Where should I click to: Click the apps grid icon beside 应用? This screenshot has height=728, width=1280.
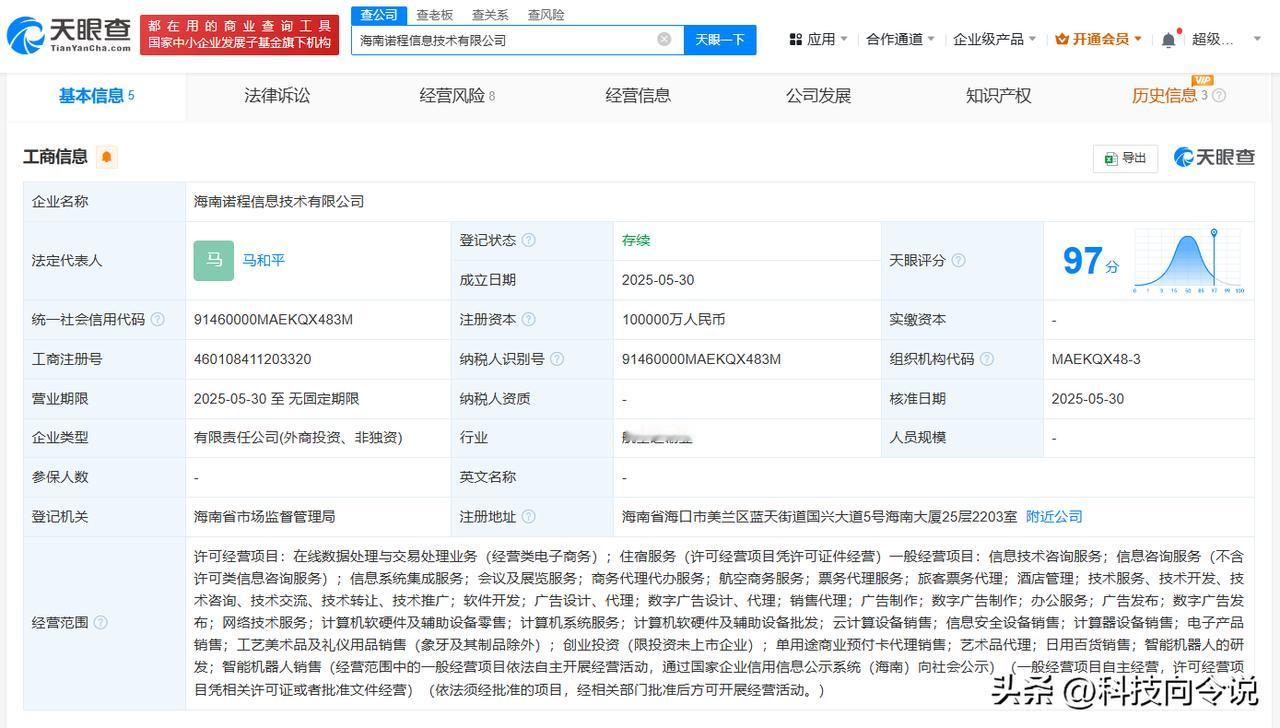pos(796,39)
